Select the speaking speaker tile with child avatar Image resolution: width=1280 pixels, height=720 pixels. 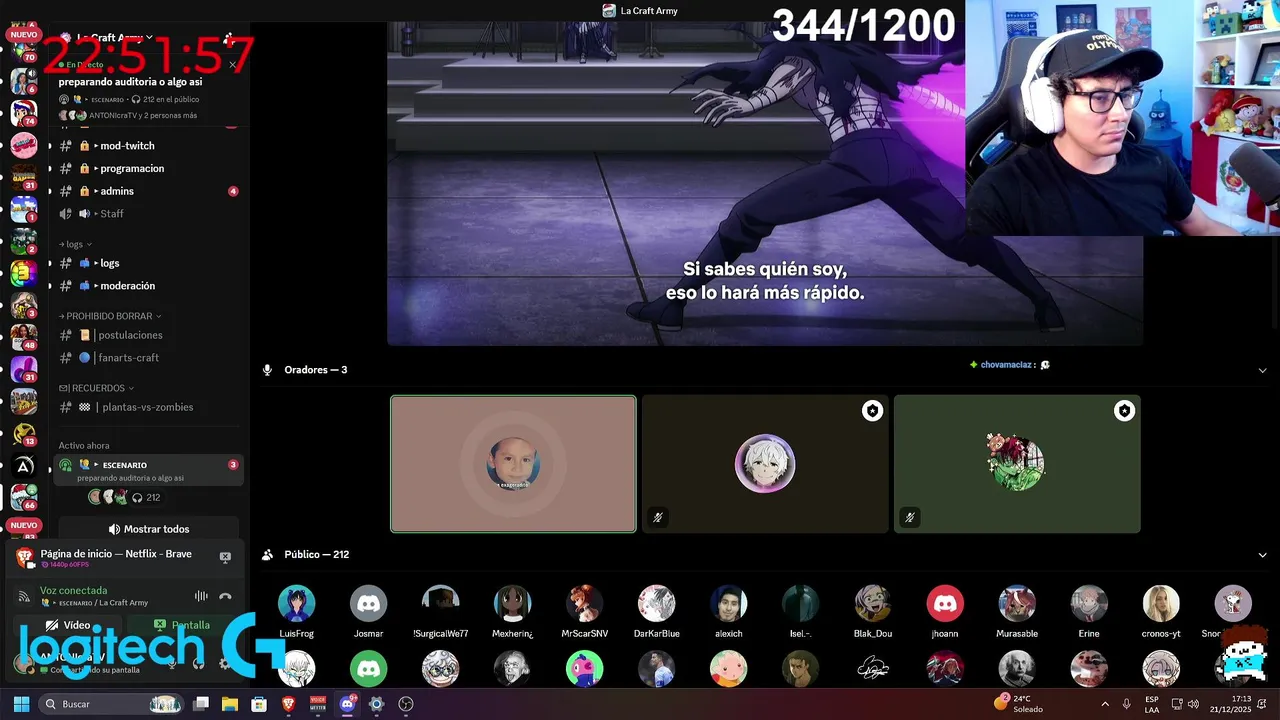click(513, 464)
